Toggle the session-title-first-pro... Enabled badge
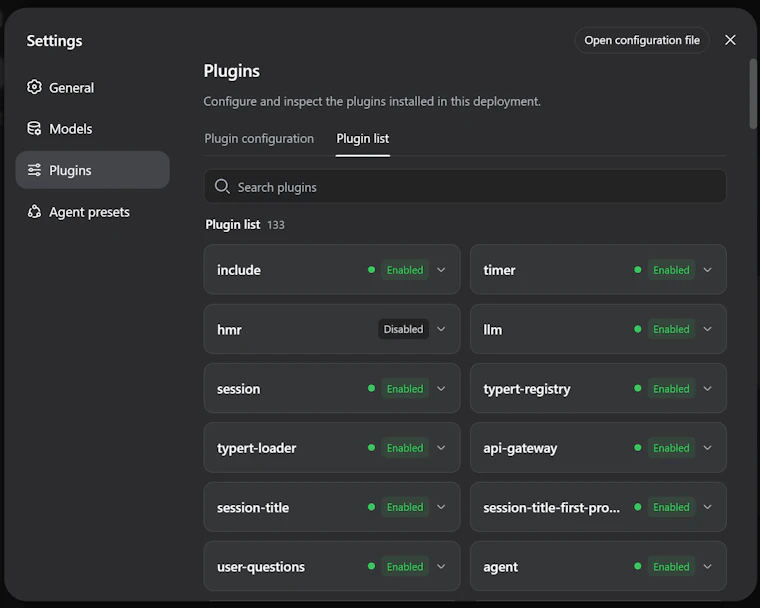Viewport: 760px width, 608px height. 671,507
